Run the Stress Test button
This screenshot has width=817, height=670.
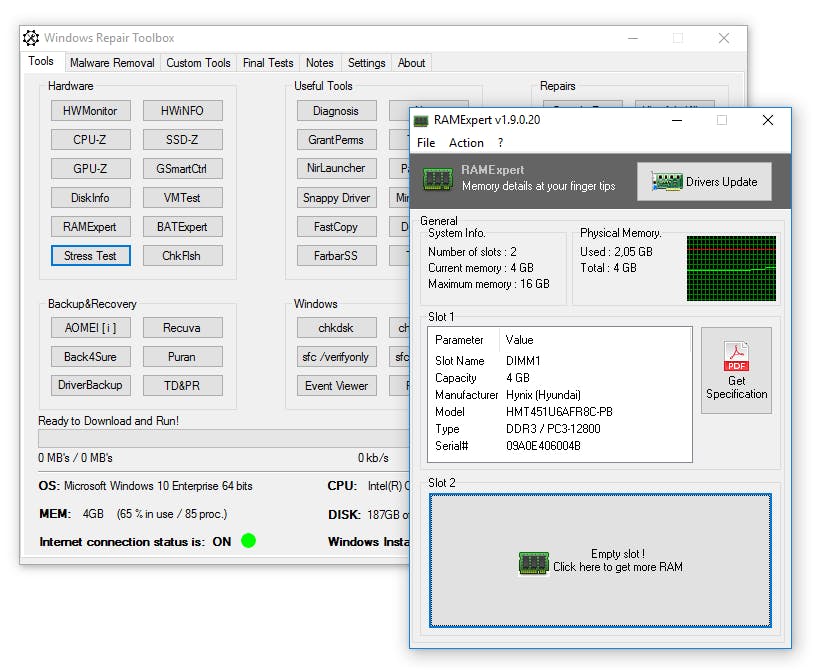[90, 256]
